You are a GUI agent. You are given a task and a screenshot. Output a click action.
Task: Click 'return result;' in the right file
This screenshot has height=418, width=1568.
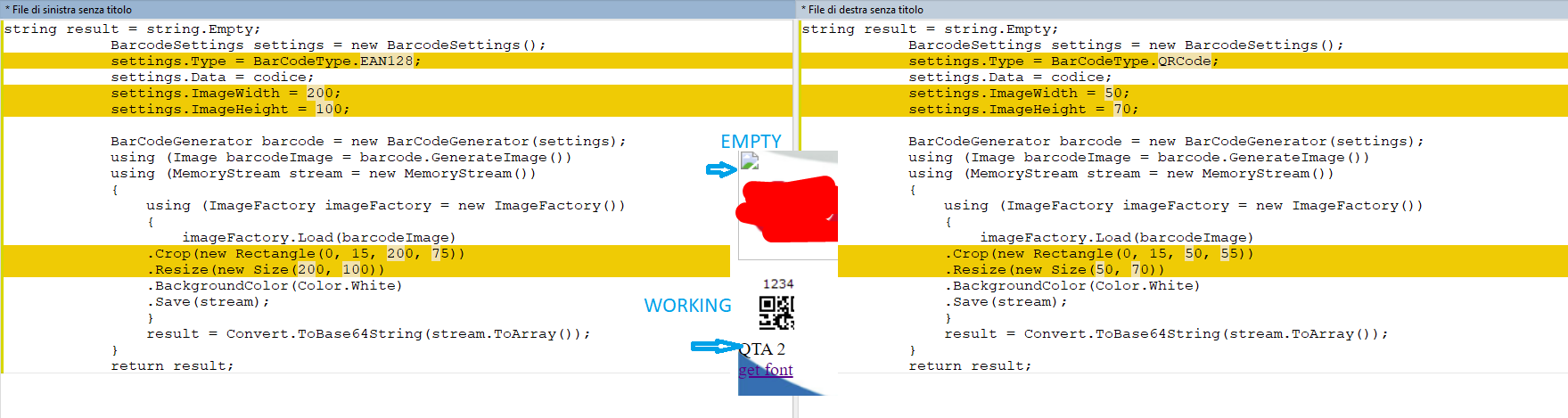tap(970, 365)
